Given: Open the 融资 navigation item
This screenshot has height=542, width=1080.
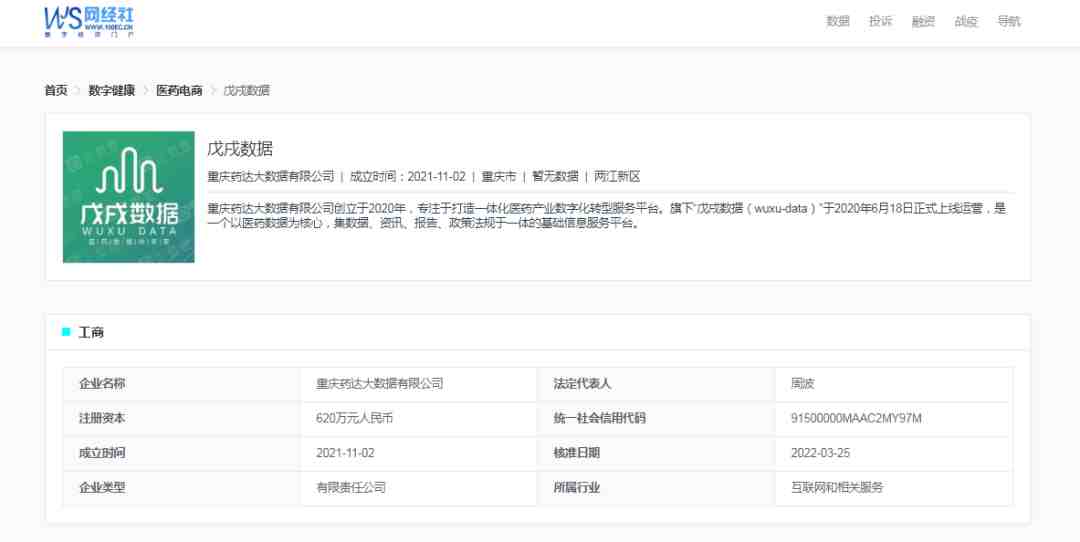Looking at the screenshot, I should pos(923,21).
